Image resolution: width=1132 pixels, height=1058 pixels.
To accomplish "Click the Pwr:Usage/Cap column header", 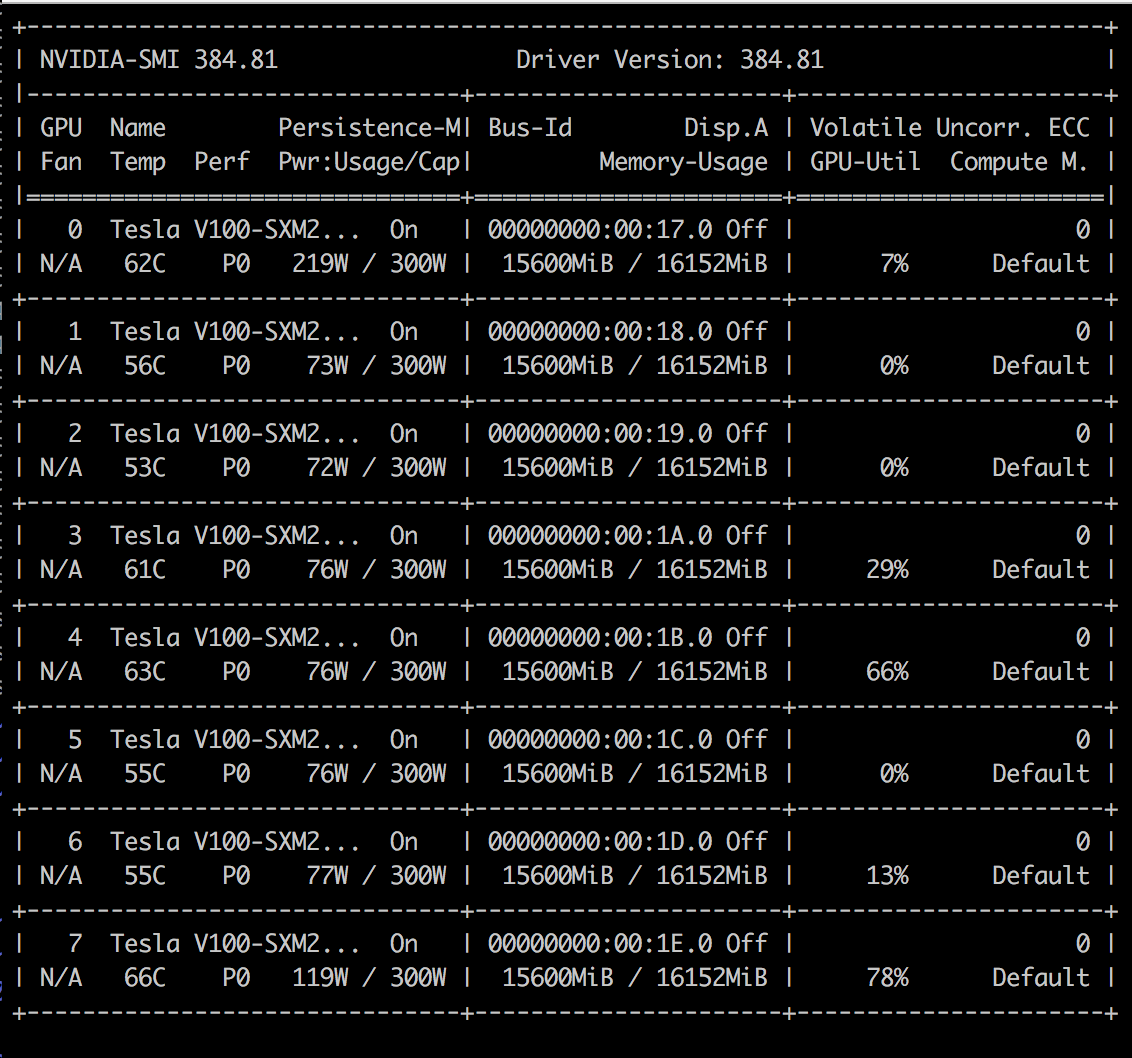I will [370, 162].
